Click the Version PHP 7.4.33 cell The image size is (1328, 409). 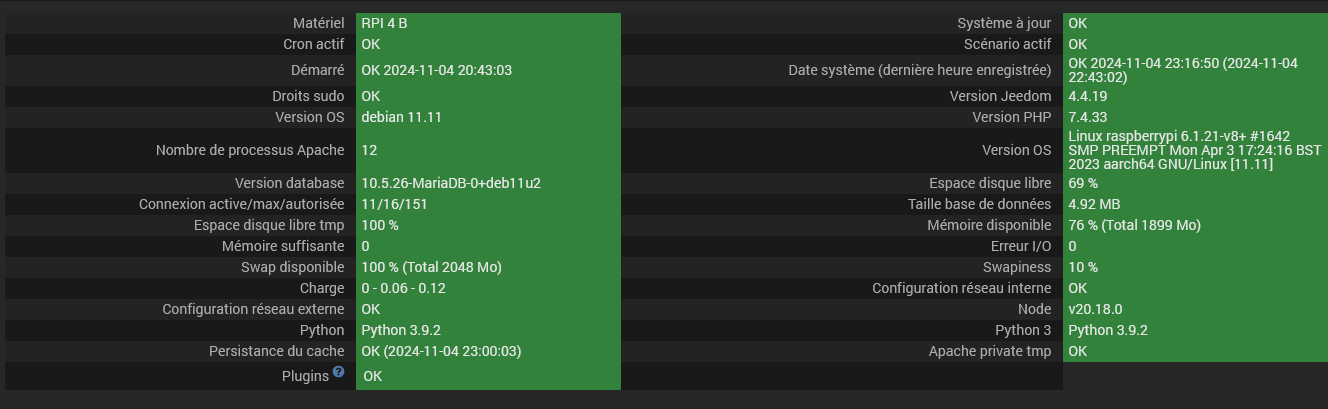click(x=1196, y=117)
